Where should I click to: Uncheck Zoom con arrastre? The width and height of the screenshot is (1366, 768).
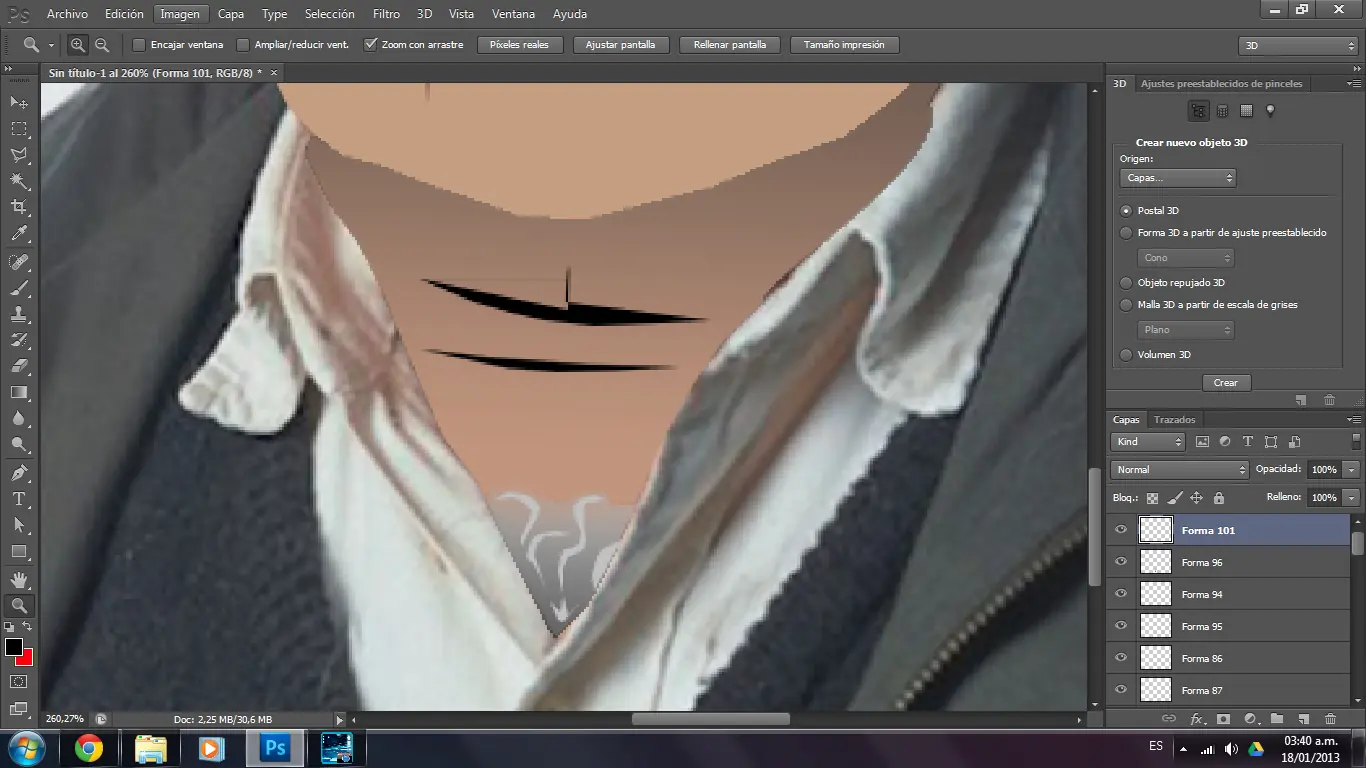point(370,45)
